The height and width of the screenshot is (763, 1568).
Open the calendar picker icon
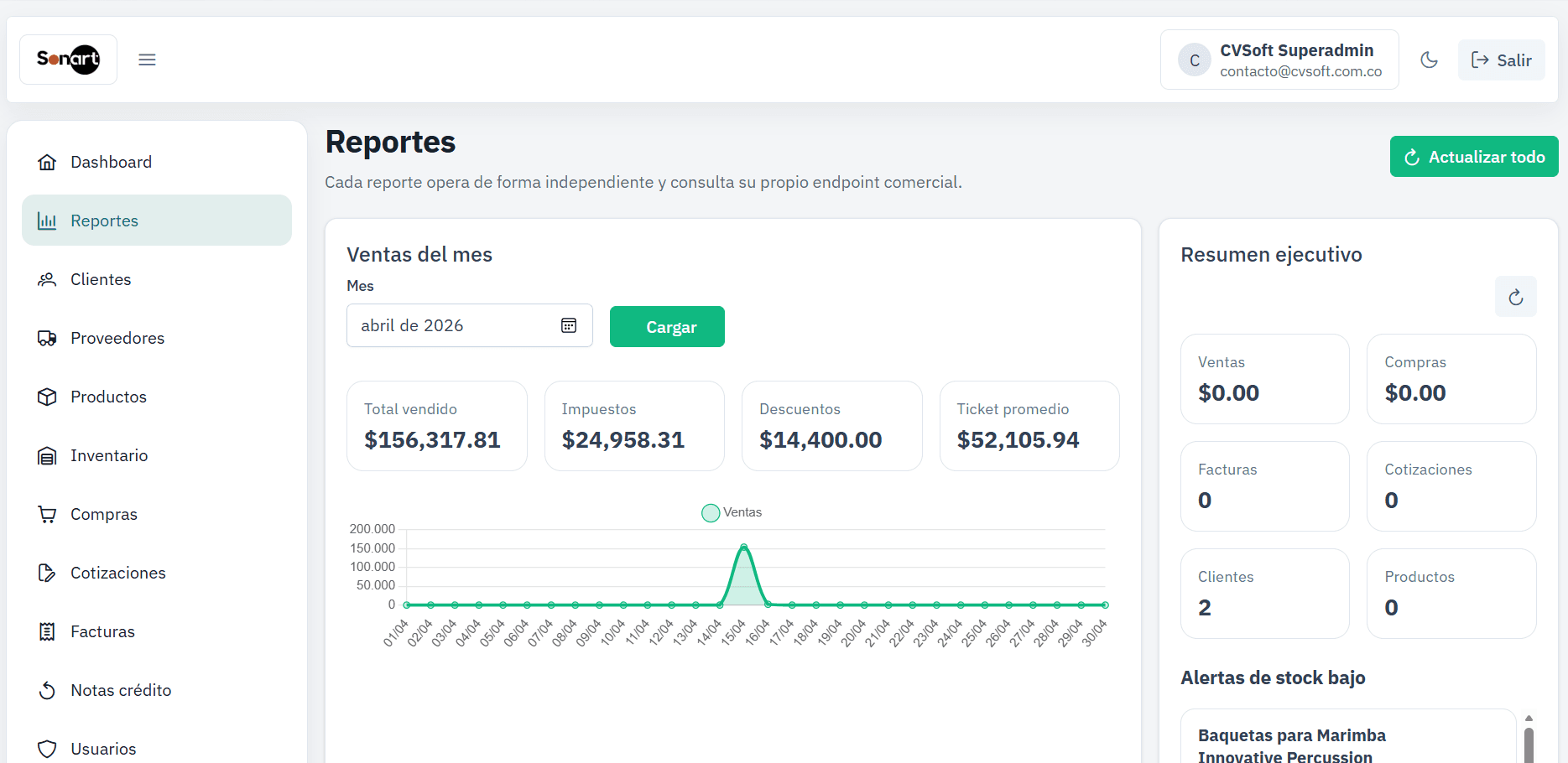pyautogui.click(x=569, y=325)
